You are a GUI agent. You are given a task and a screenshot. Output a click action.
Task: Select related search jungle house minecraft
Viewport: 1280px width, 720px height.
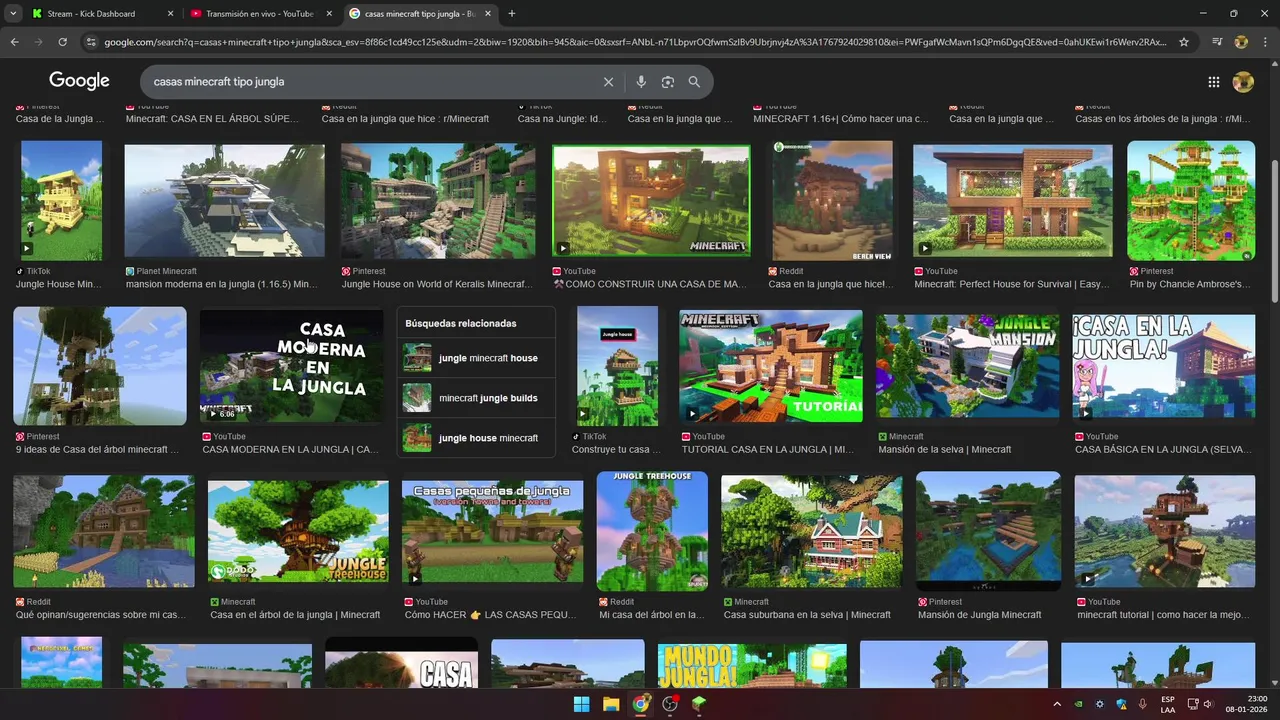pyautogui.click(x=476, y=438)
